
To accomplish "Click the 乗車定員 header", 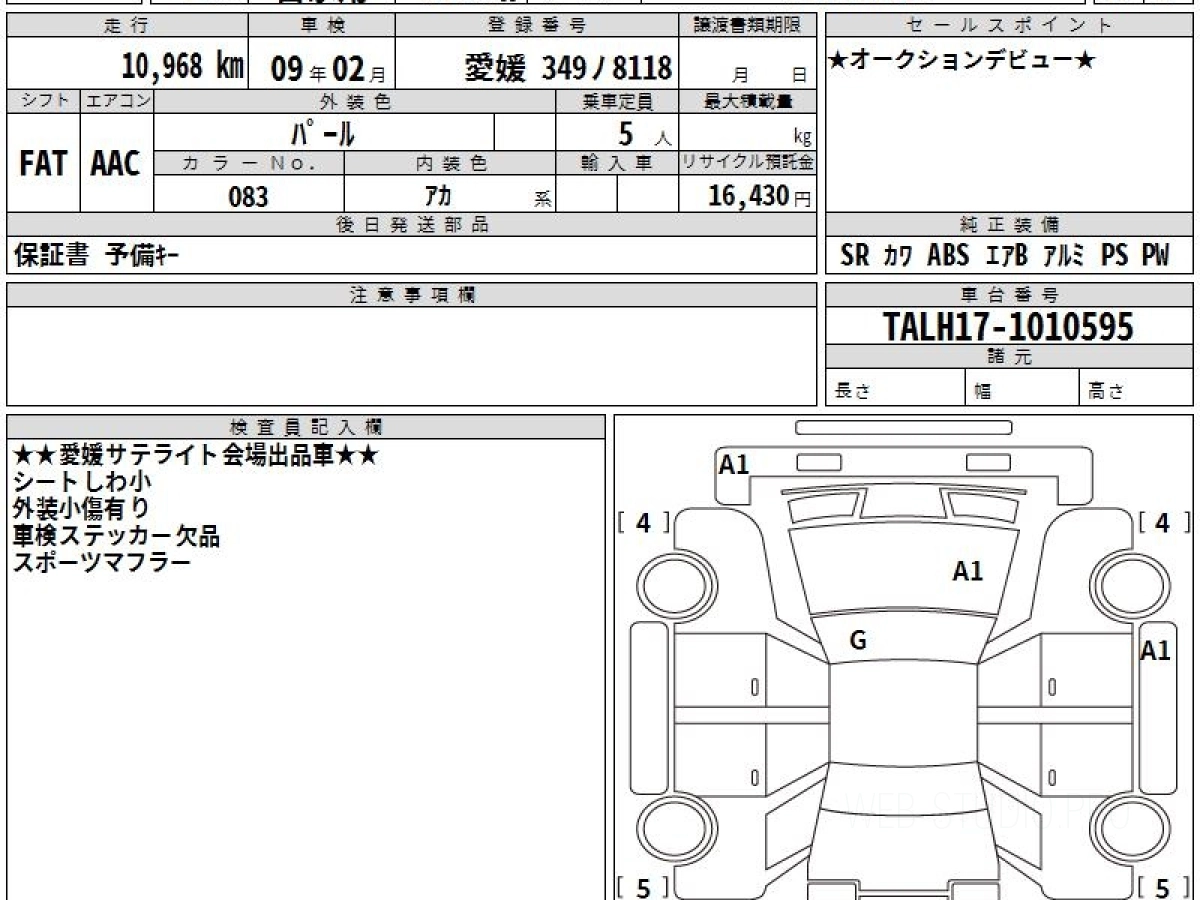I will click(x=617, y=101).
